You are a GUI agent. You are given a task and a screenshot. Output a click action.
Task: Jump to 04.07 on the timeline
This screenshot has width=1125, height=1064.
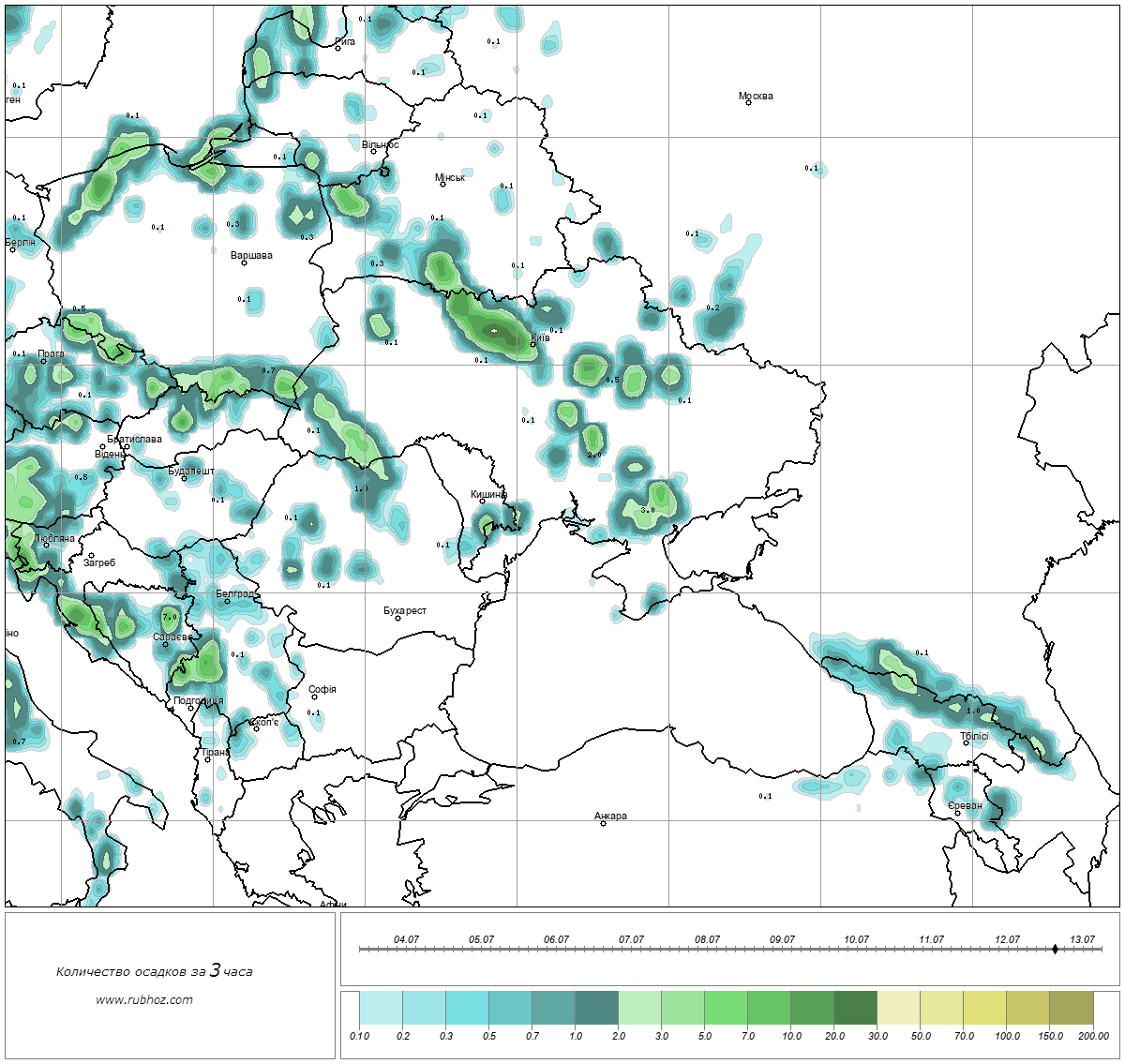click(x=406, y=939)
